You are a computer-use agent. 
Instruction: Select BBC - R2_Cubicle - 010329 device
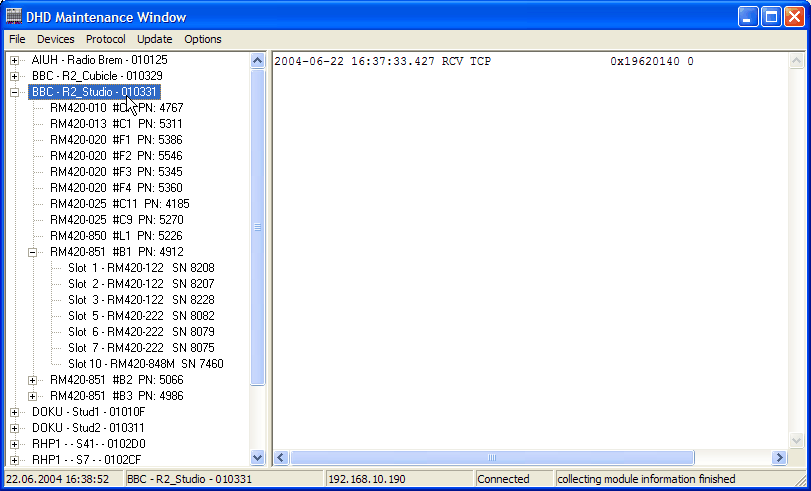[97, 76]
